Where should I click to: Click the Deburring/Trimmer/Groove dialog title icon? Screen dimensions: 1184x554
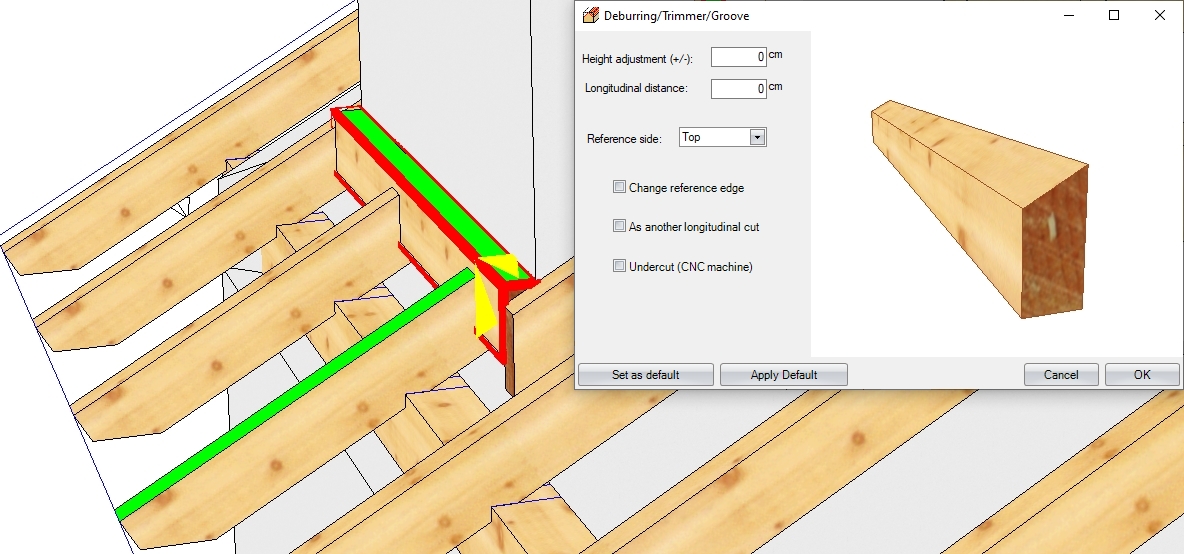pyautogui.click(x=590, y=16)
